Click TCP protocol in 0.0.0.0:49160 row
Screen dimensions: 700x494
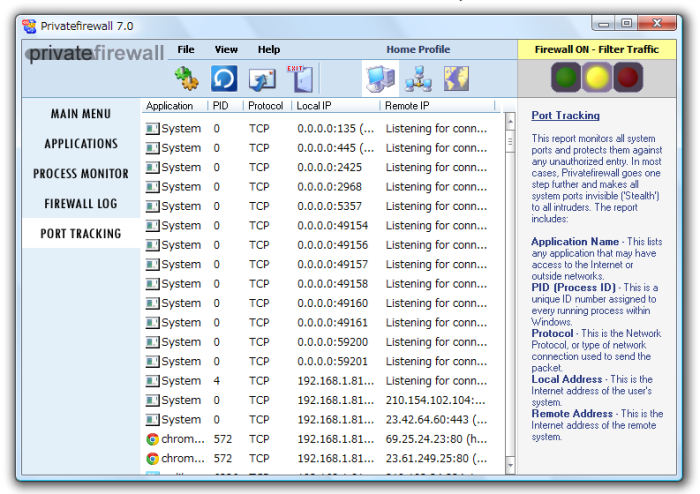point(259,303)
